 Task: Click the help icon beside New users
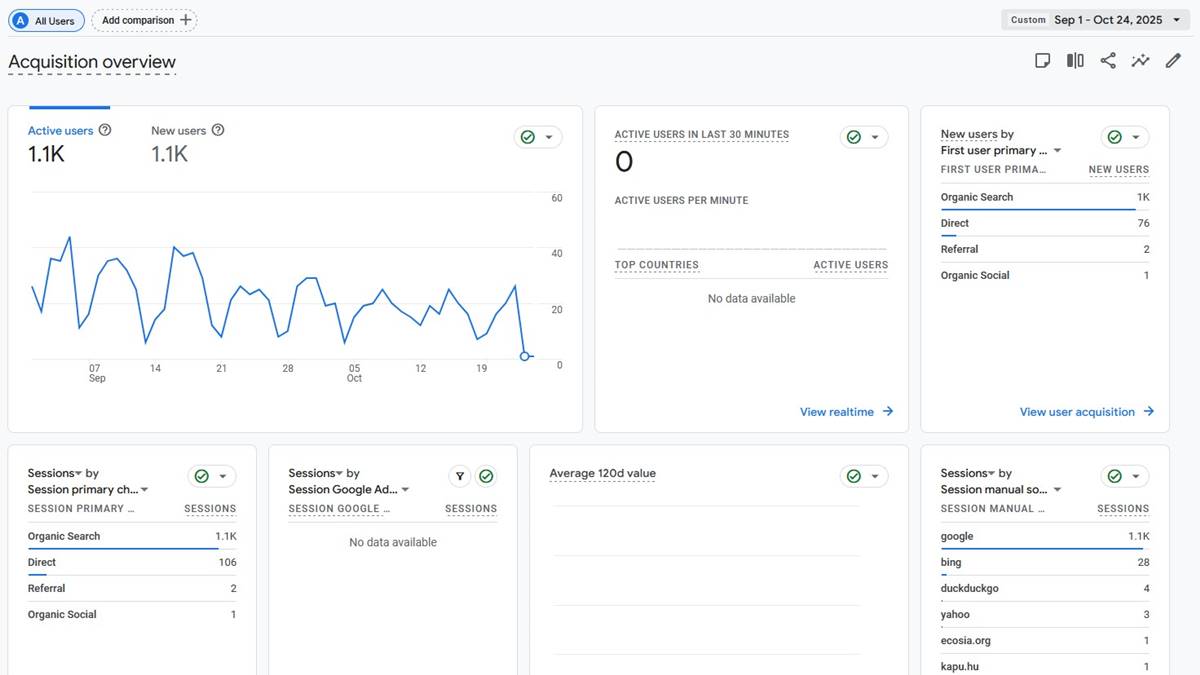click(x=218, y=130)
